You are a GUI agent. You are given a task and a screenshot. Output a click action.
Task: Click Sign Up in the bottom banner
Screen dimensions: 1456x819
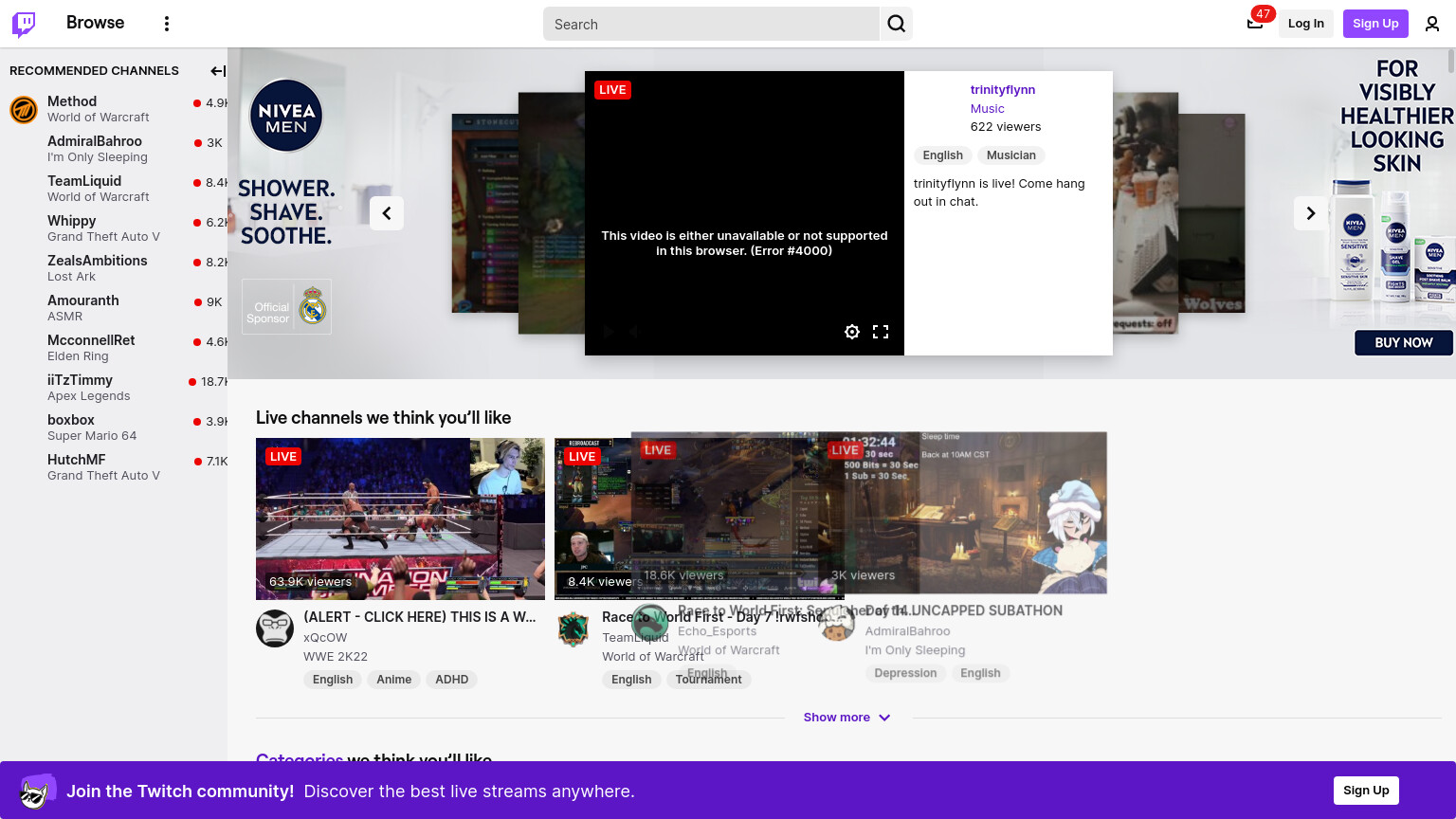coord(1366,791)
